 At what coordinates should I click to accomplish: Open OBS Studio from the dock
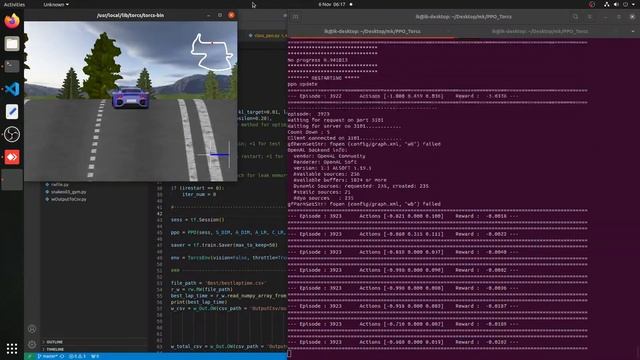(x=12, y=134)
